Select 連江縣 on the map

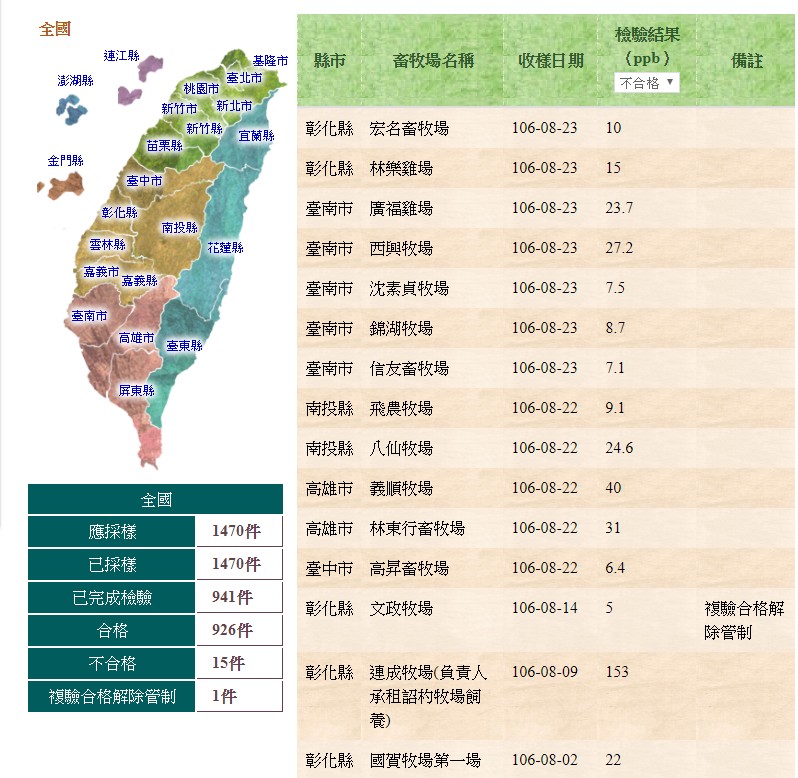[x=122, y=56]
